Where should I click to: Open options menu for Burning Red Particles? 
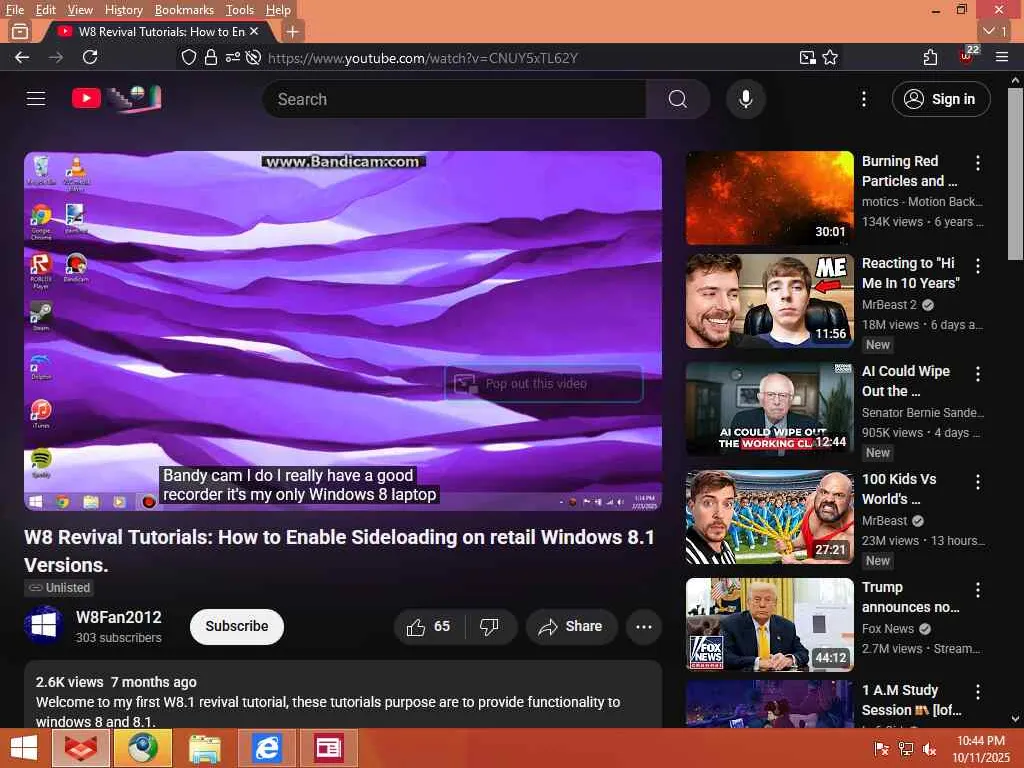[x=978, y=163]
